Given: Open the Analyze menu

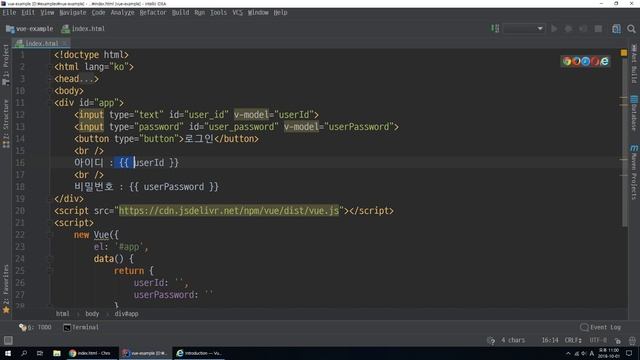Looking at the screenshot, I should point(122,13).
